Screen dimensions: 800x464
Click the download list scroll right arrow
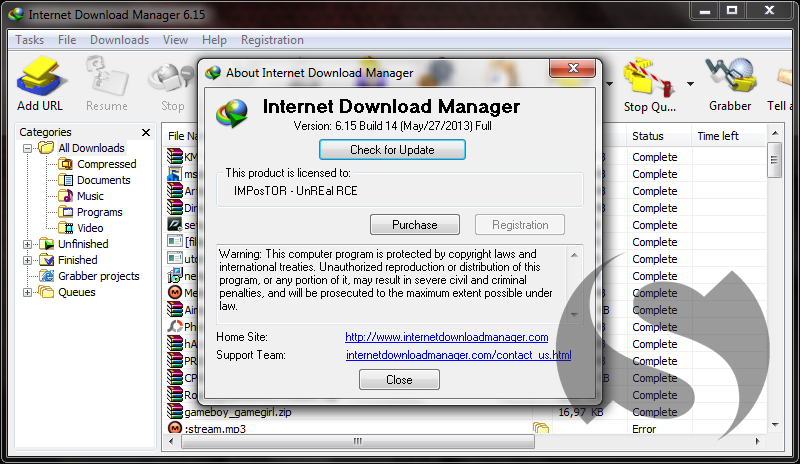click(x=757, y=441)
